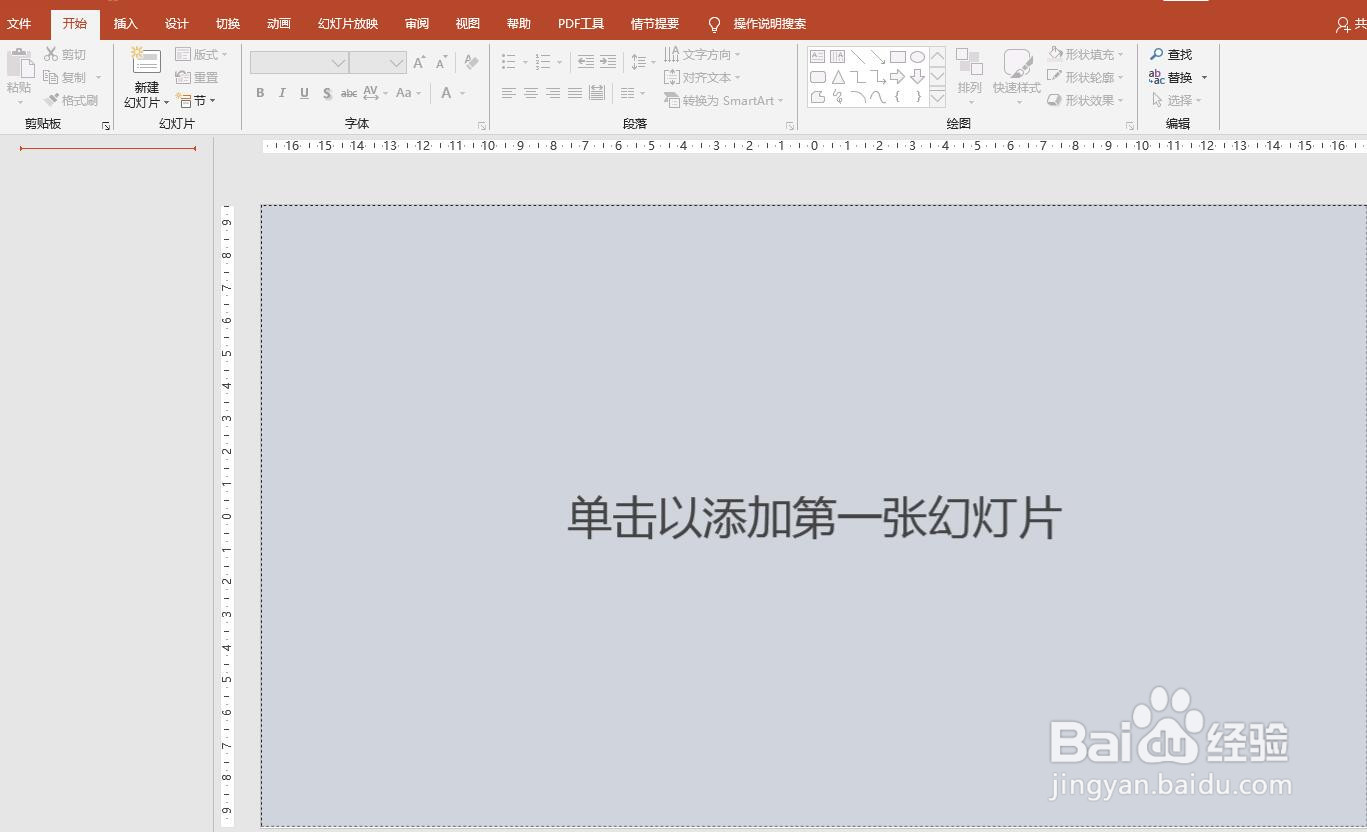
Task: Decrease font size with the small A icon
Action: click(x=441, y=63)
